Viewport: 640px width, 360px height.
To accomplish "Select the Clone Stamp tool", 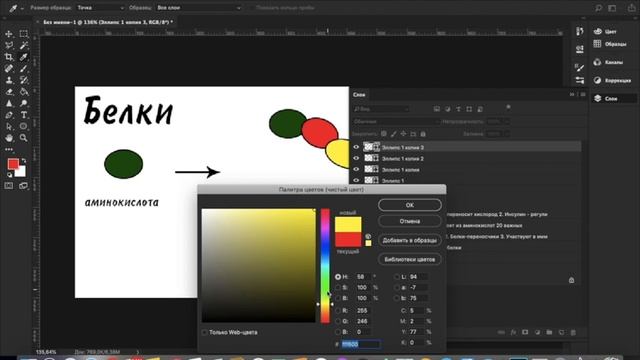I will [9, 80].
